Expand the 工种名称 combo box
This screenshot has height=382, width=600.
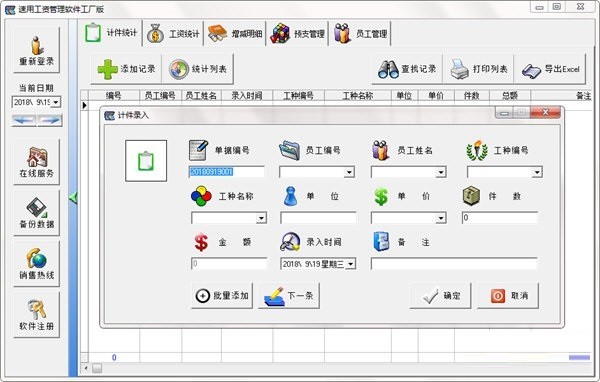click(x=261, y=218)
